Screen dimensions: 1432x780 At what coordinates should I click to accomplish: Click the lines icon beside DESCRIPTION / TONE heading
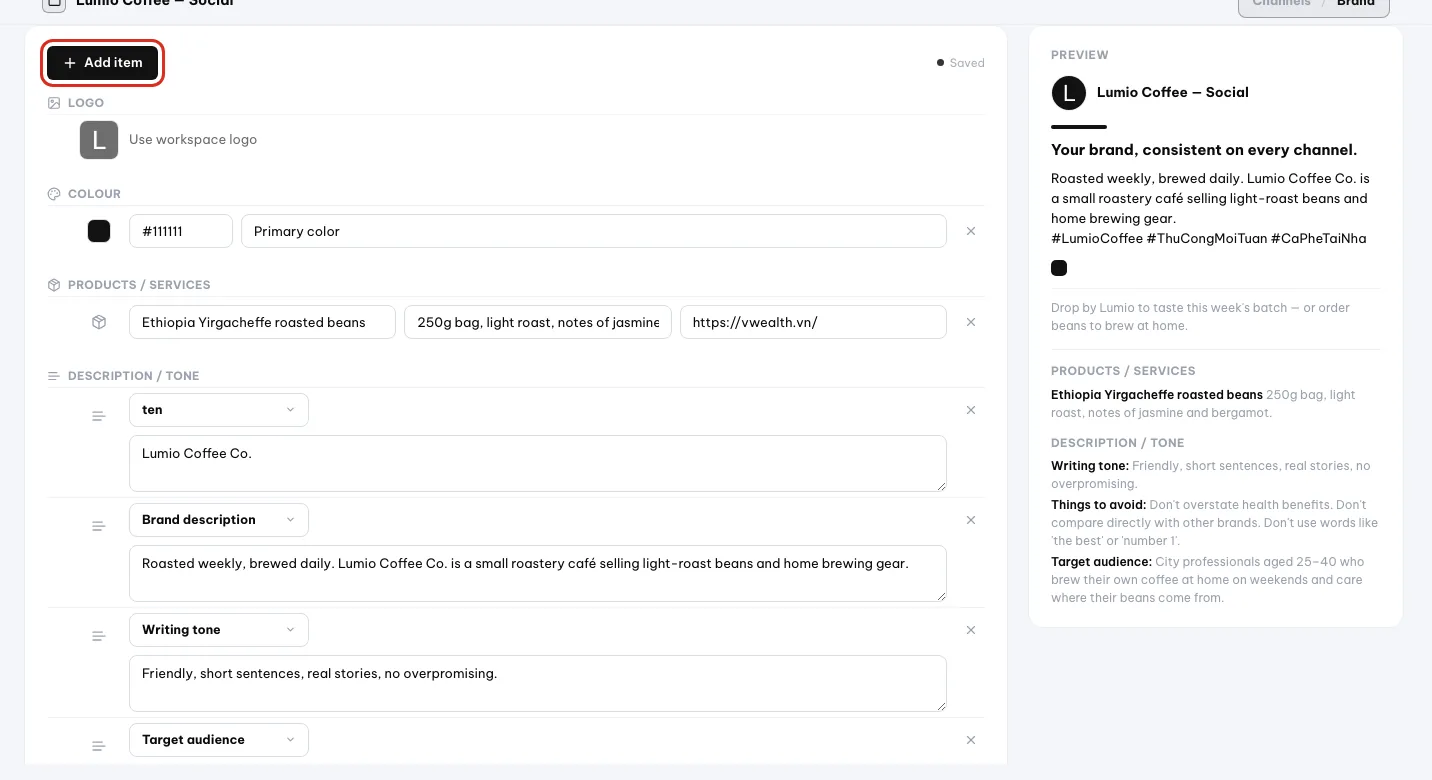pyautogui.click(x=54, y=376)
